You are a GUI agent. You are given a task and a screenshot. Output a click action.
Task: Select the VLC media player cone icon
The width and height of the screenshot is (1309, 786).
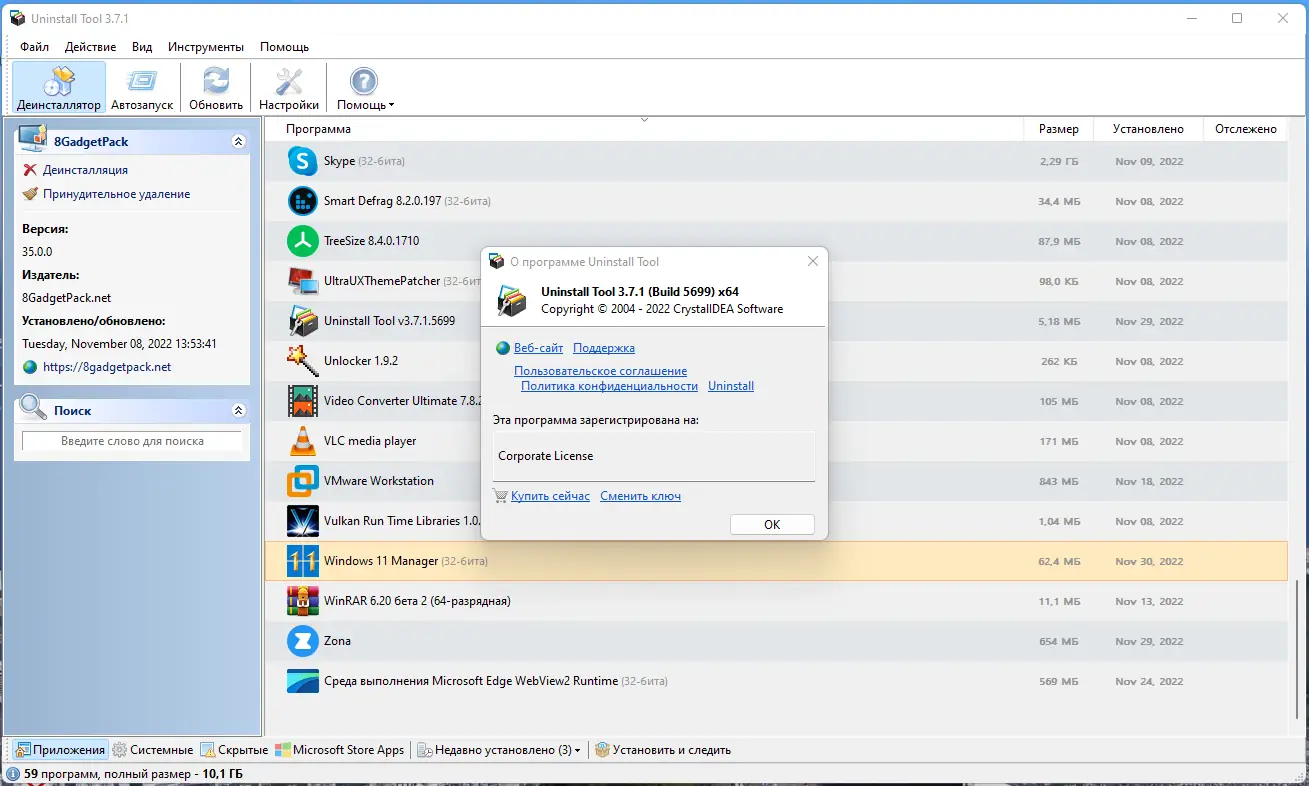pos(302,441)
